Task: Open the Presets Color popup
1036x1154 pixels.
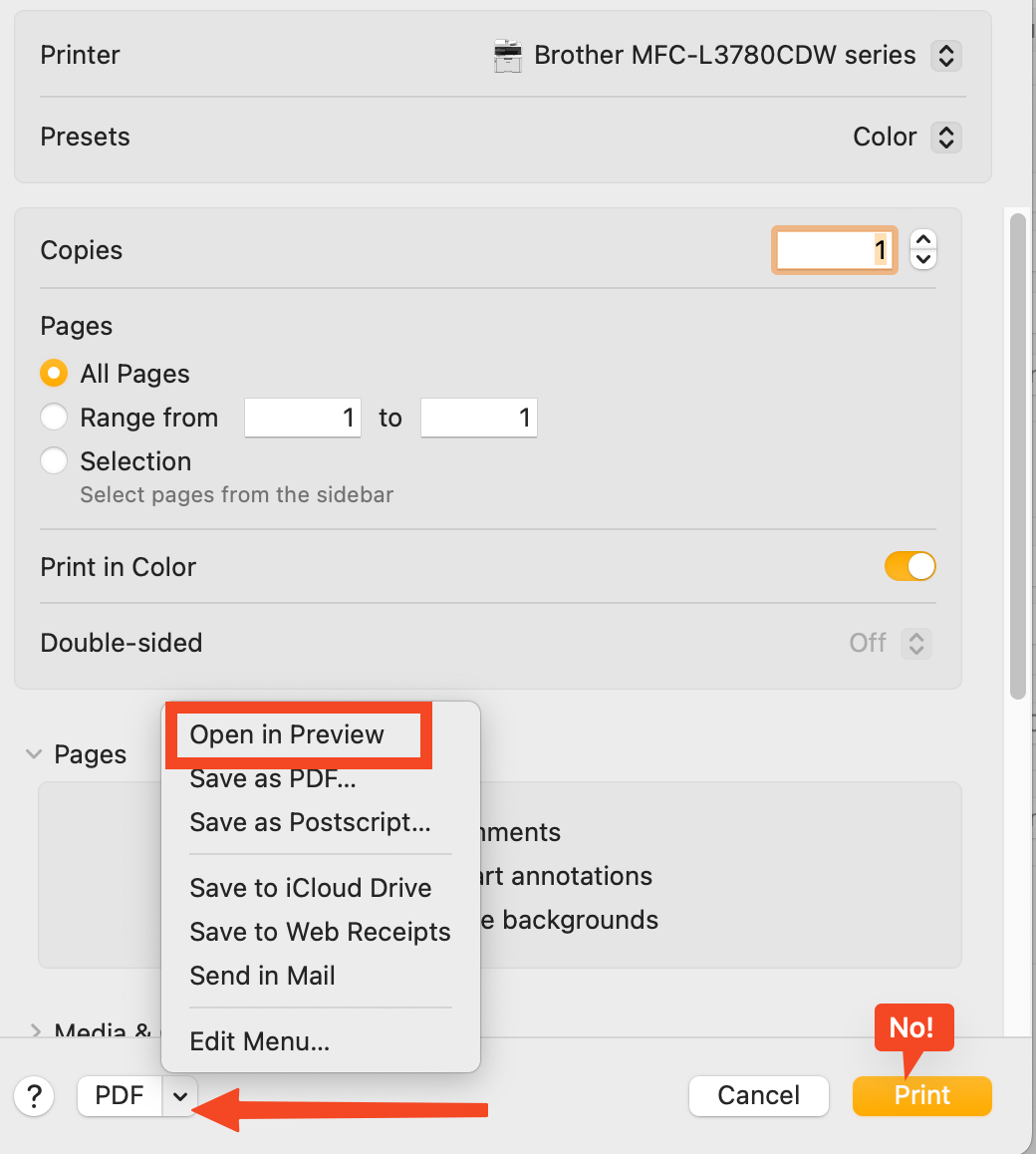Action: pos(944,137)
